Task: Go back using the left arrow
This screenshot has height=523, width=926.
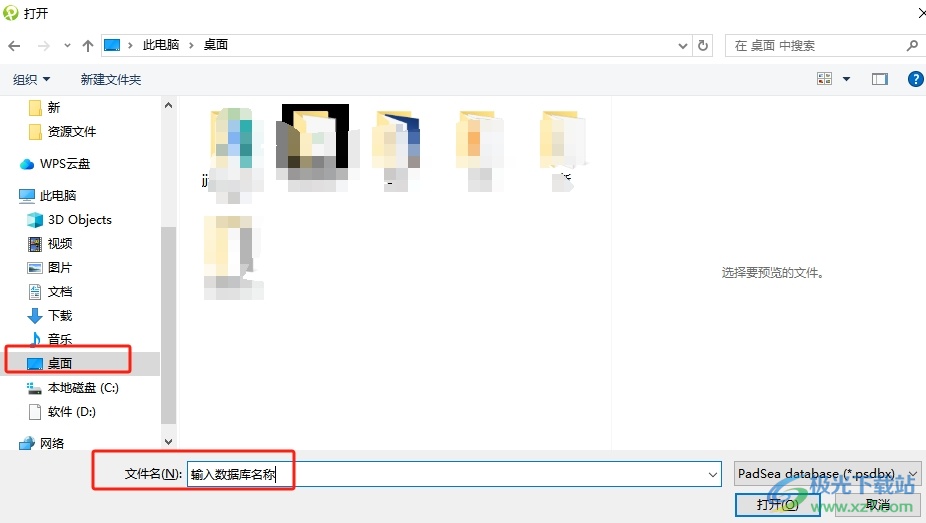Action: coord(14,45)
